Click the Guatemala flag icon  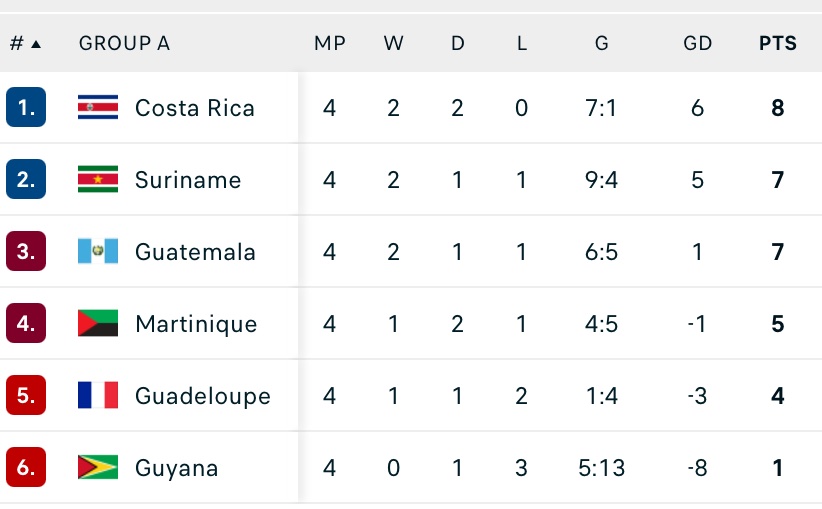tap(98, 252)
